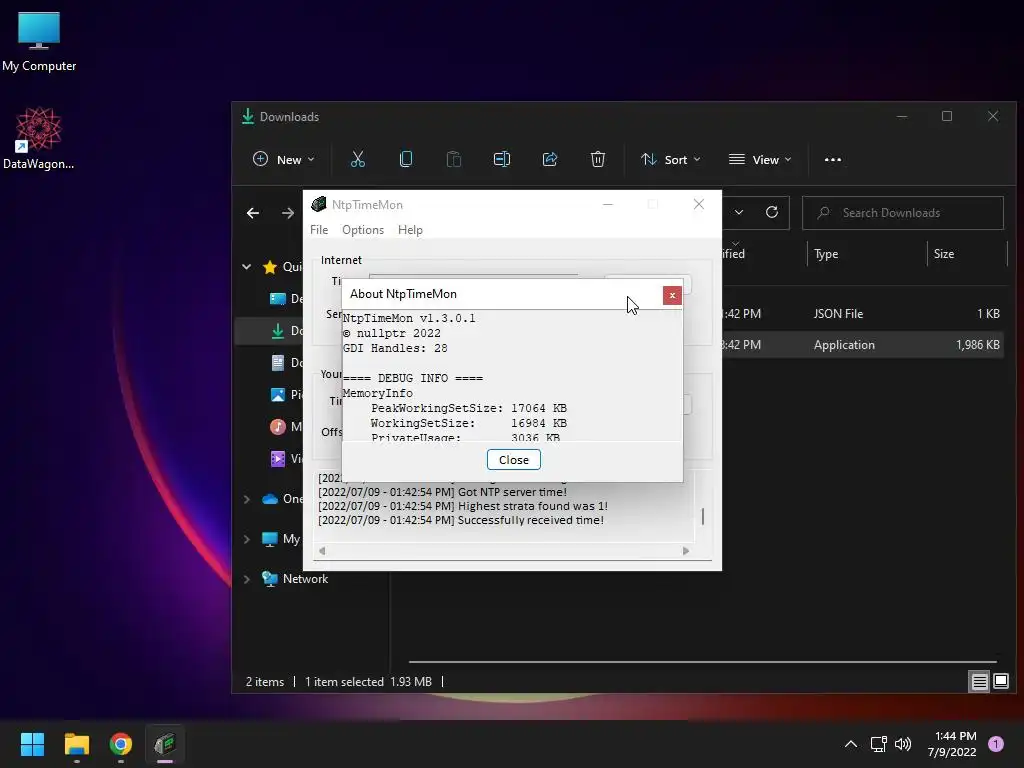Click the network icon in system tray
The image size is (1024, 768).
[878, 744]
